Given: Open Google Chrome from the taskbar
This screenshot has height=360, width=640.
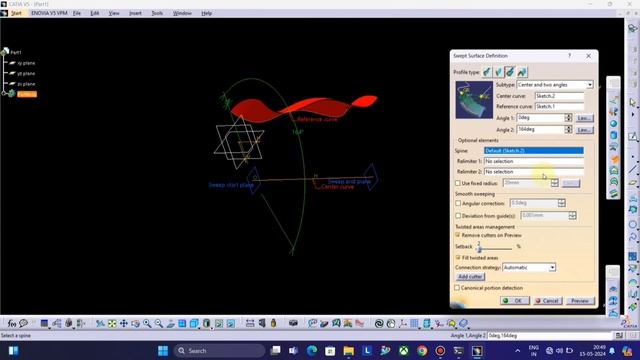Looking at the screenshot, I should [422, 351].
